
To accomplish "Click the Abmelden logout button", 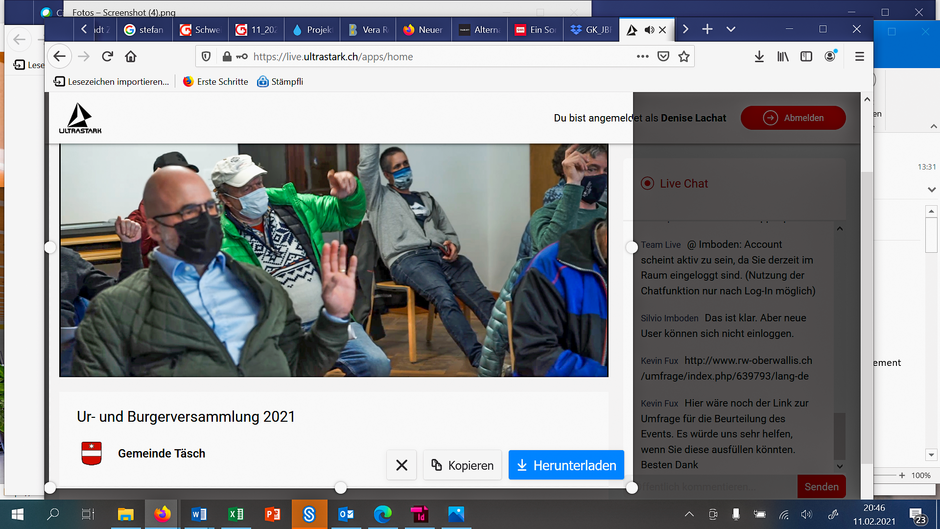I will pos(793,118).
